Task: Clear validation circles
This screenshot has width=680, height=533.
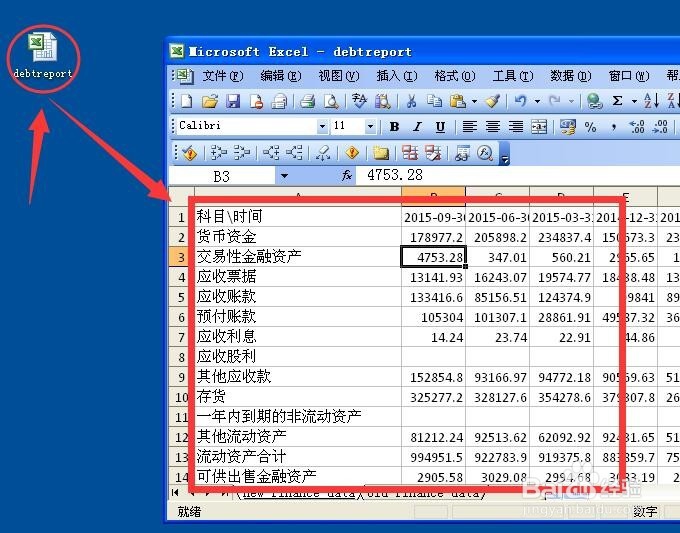Action: tap(433, 153)
